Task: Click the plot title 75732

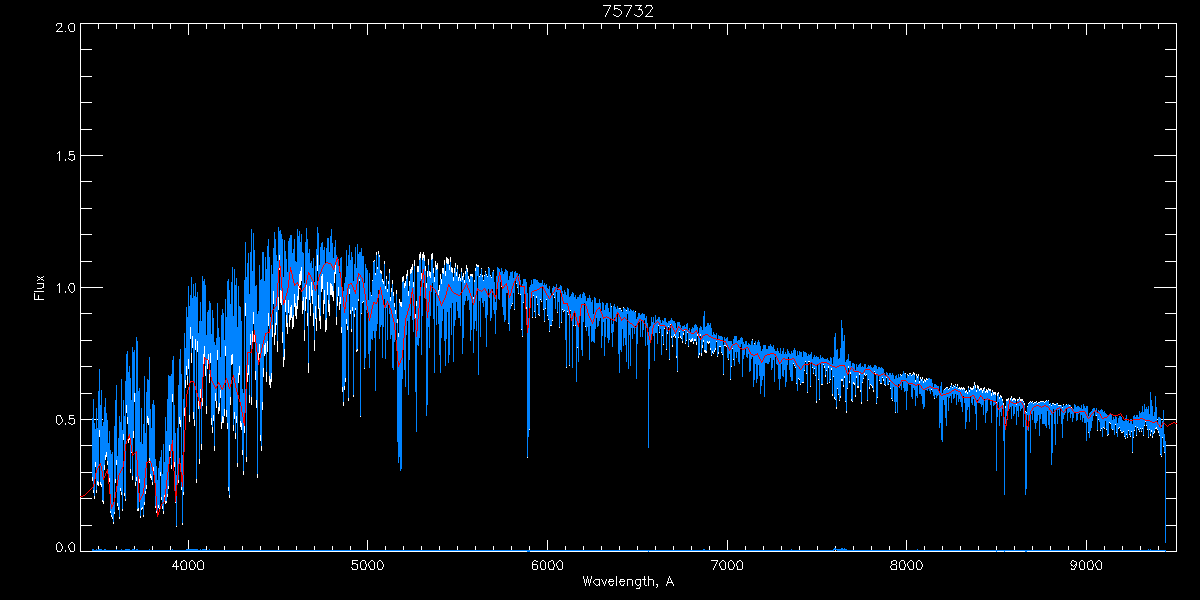Action: [627, 11]
